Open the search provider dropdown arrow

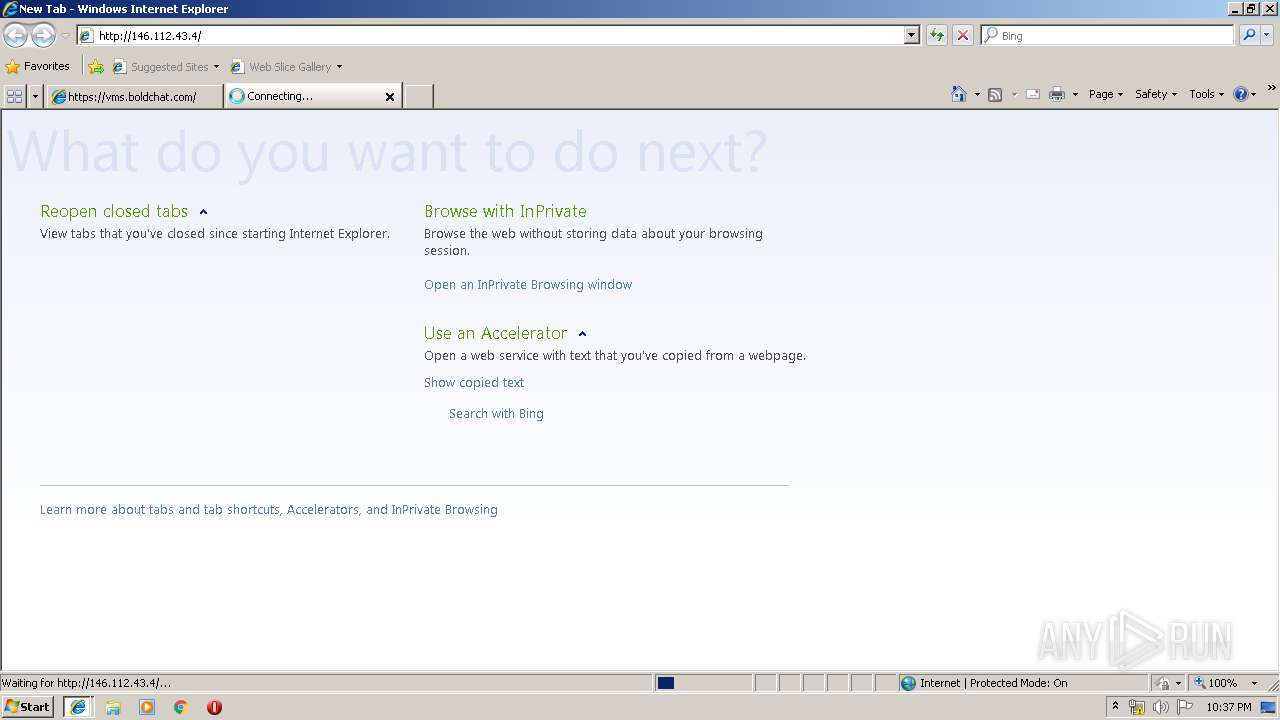1267,36
